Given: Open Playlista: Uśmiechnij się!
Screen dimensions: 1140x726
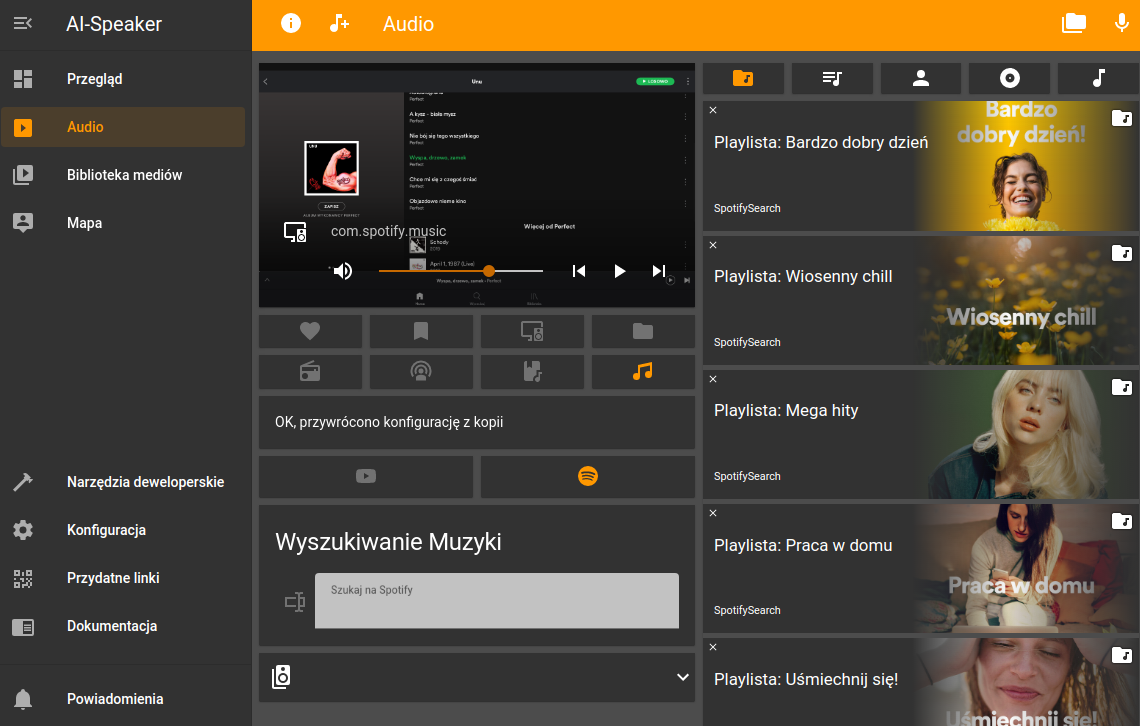Looking at the screenshot, I should (x=806, y=679).
